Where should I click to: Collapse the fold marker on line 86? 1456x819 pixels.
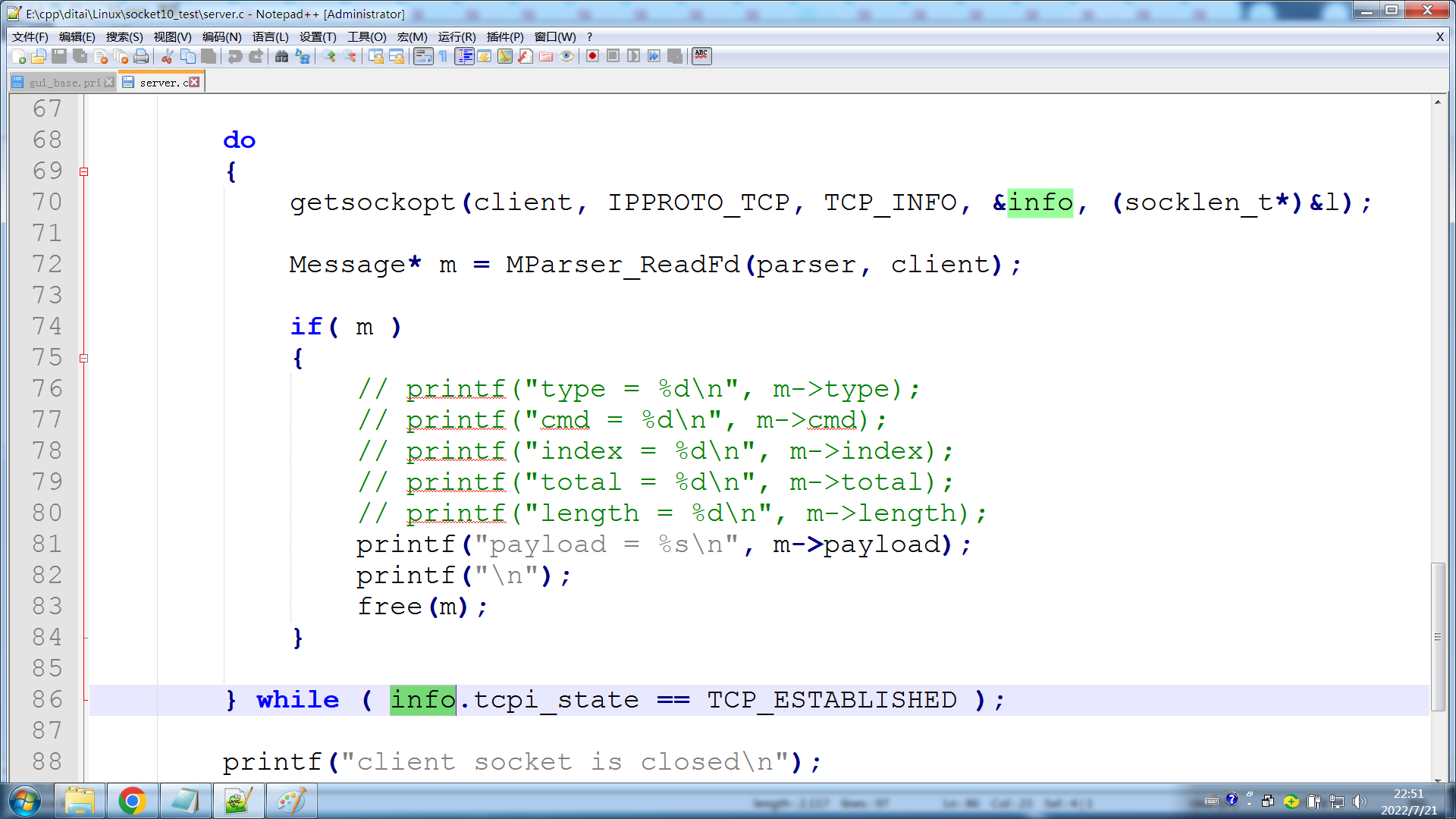[83, 699]
